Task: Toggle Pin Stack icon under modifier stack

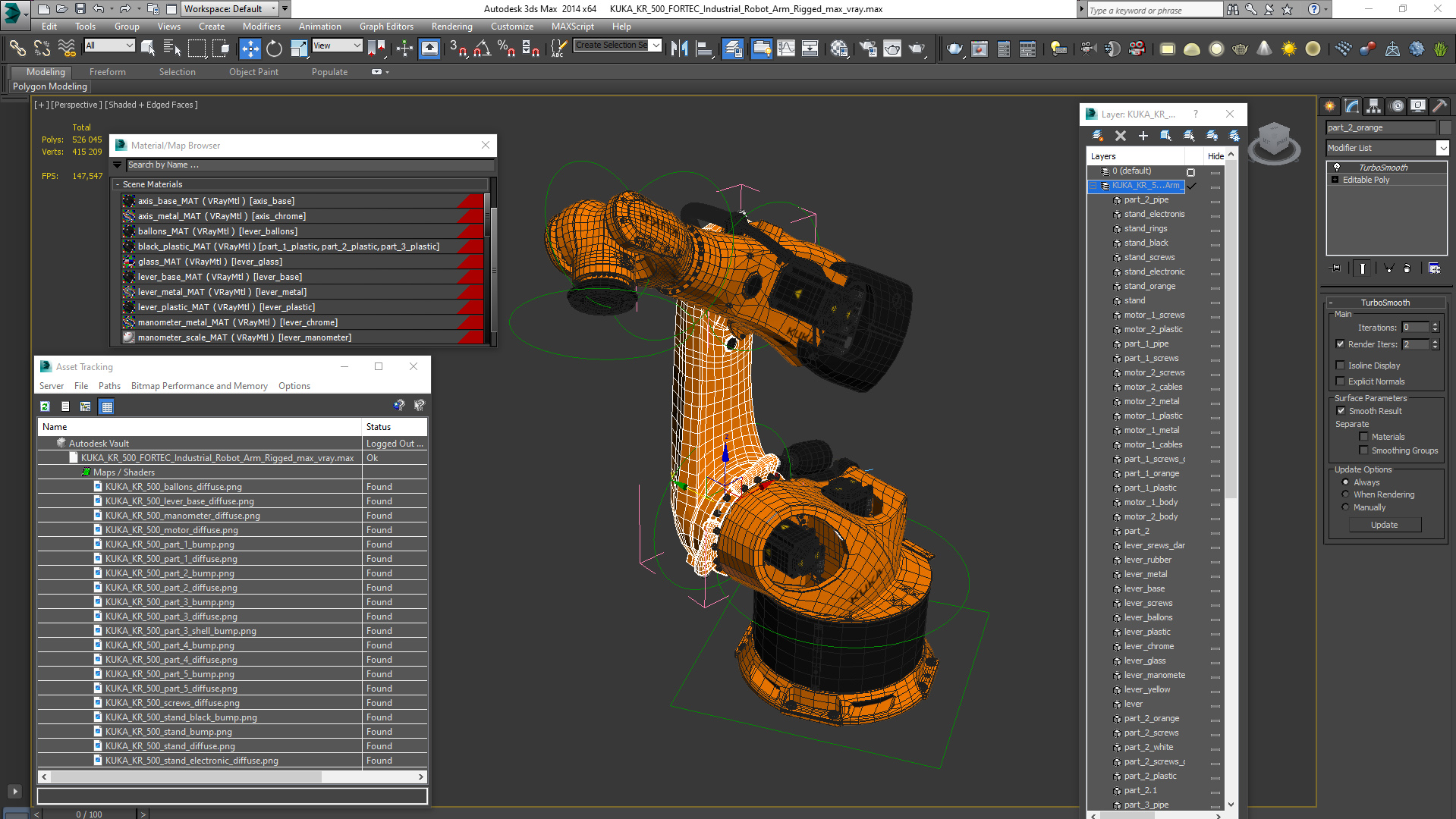Action: point(1336,268)
